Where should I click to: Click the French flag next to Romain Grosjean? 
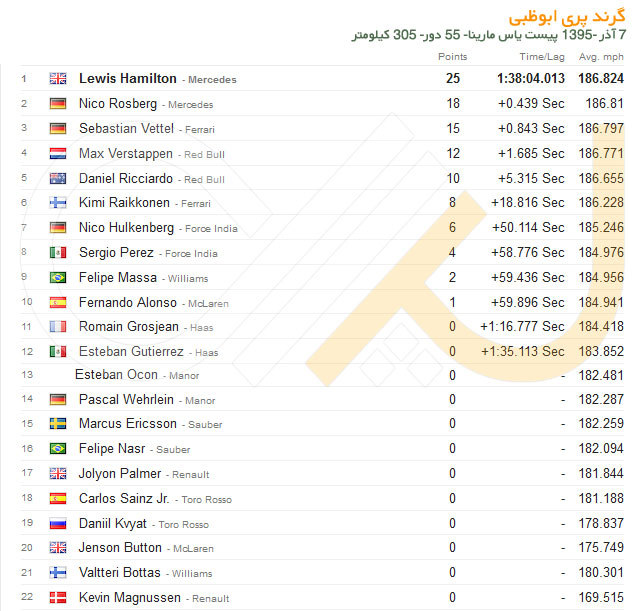(58, 326)
